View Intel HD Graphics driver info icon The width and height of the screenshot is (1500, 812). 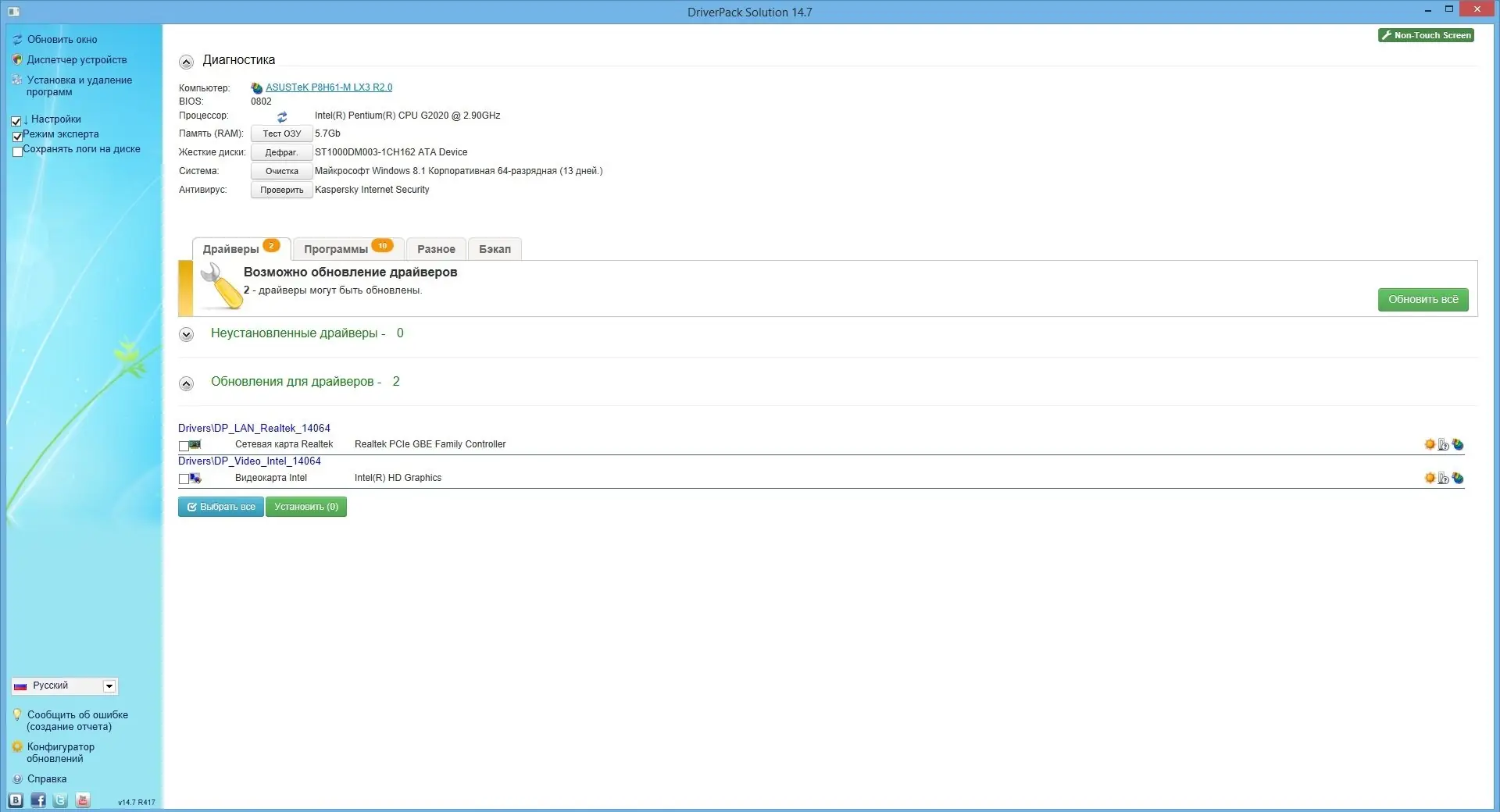coord(1443,478)
